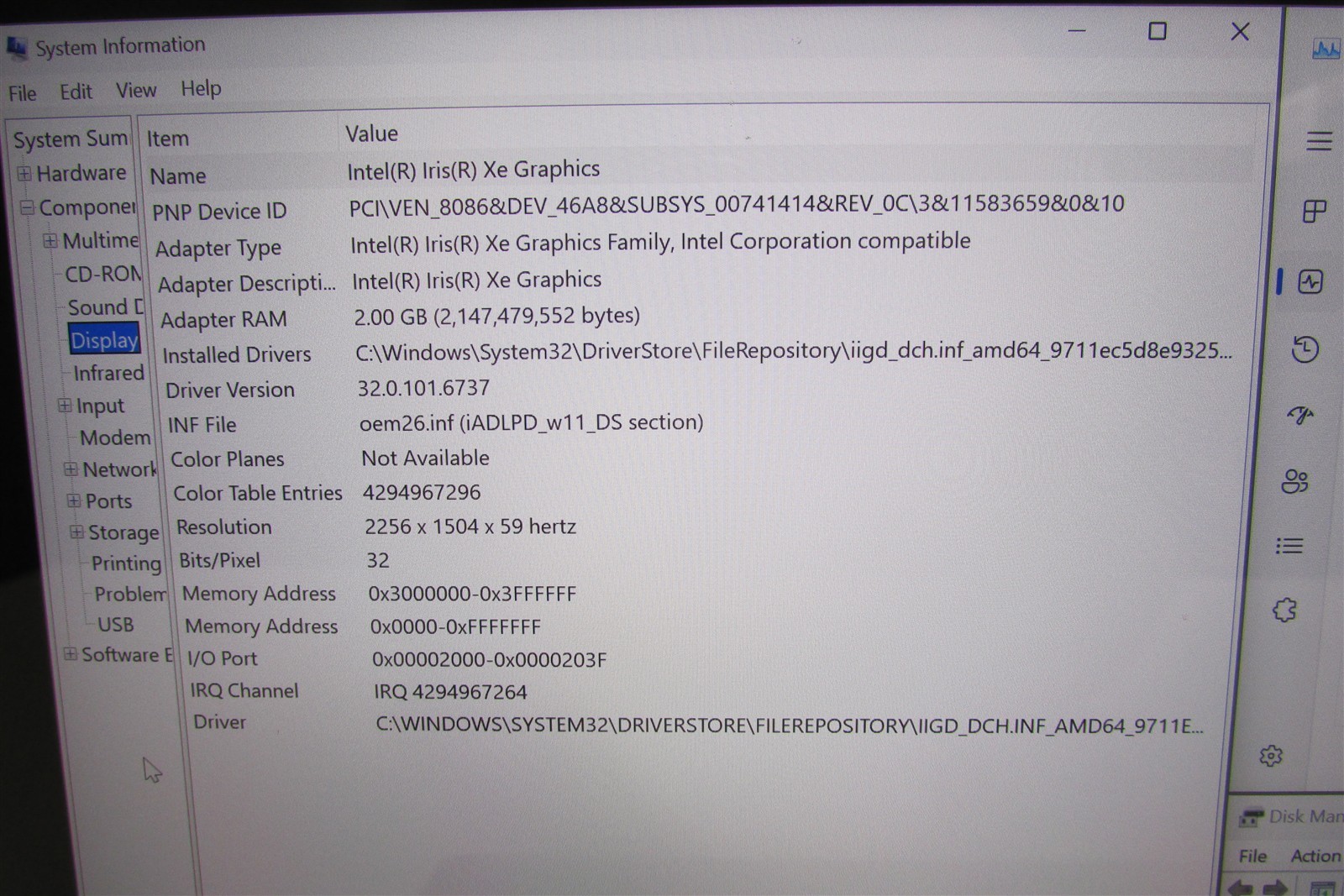1344x896 pixels.
Task: Select the Sound Device tree item
Action: [106, 307]
